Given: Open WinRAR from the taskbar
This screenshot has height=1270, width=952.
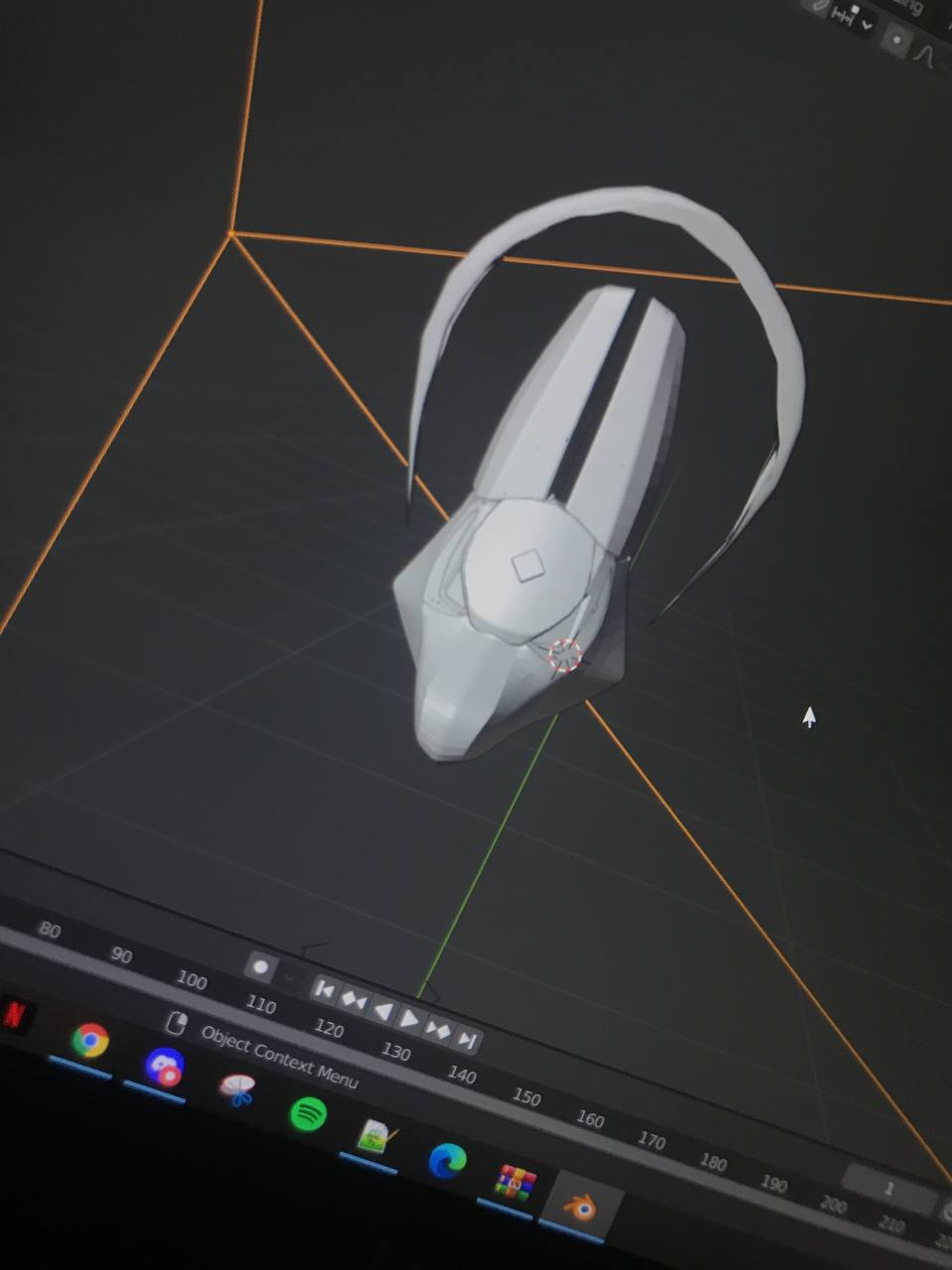Looking at the screenshot, I should 516,1182.
